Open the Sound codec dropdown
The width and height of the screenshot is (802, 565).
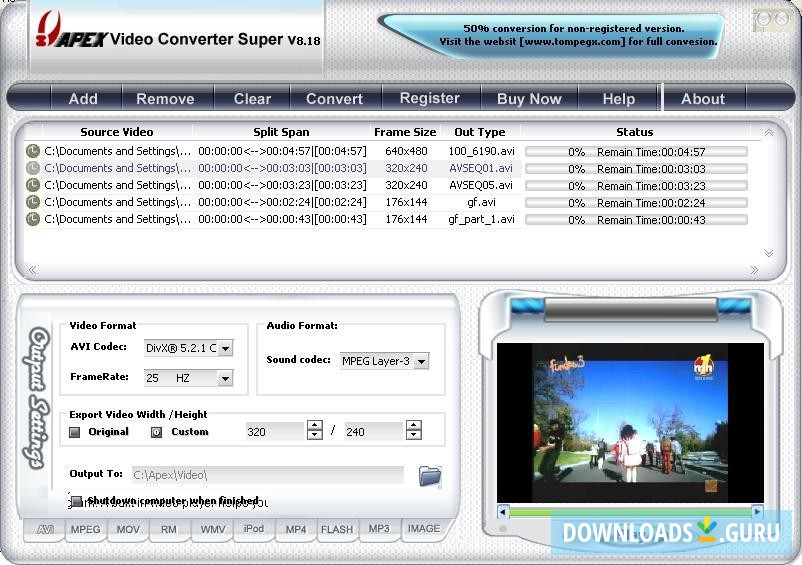421,361
